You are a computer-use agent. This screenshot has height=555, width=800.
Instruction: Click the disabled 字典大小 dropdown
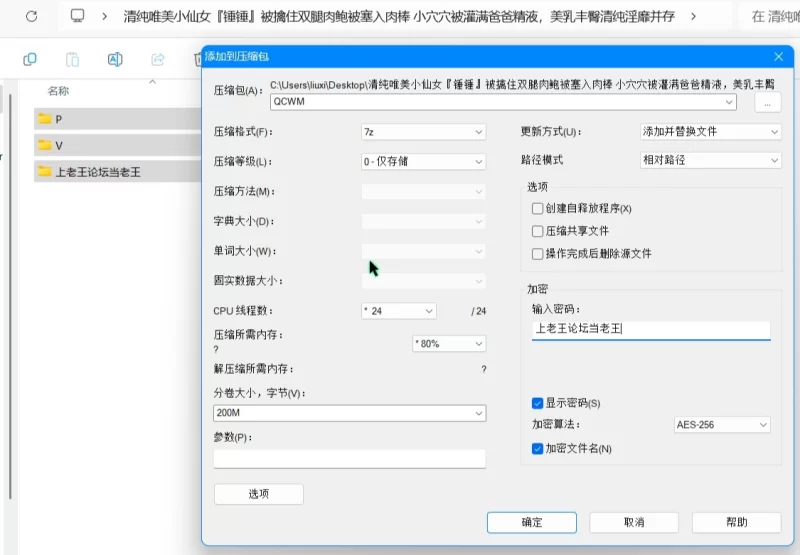tap(423, 221)
